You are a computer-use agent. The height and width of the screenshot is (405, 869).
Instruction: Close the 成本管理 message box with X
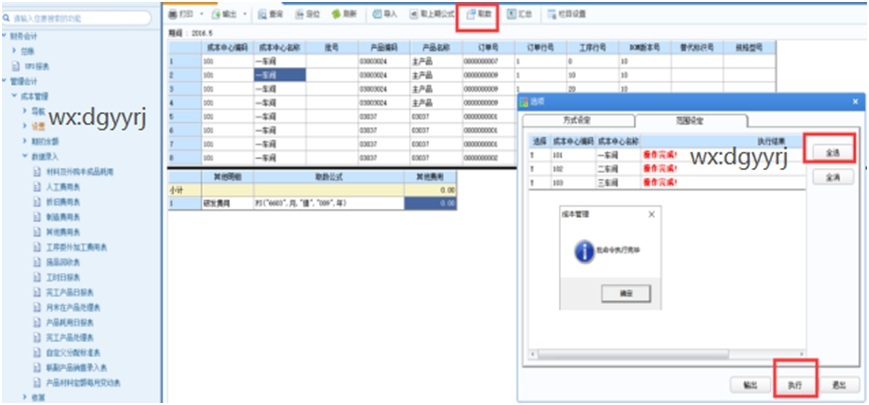(x=651, y=214)
